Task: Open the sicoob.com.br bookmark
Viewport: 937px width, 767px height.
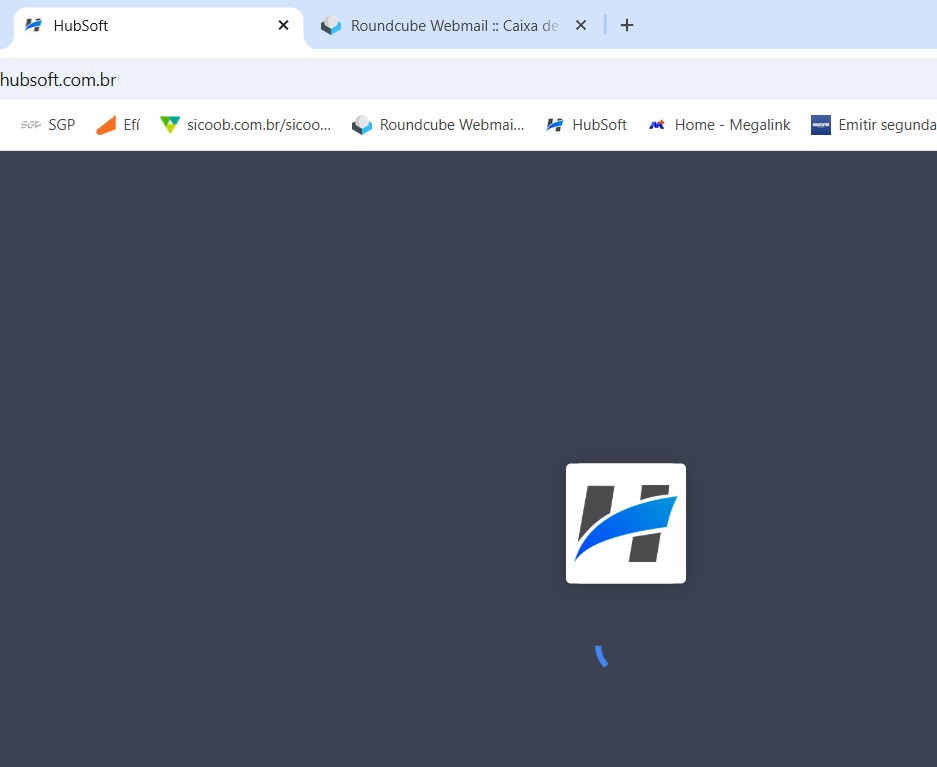Action: (x=246, y=125)
